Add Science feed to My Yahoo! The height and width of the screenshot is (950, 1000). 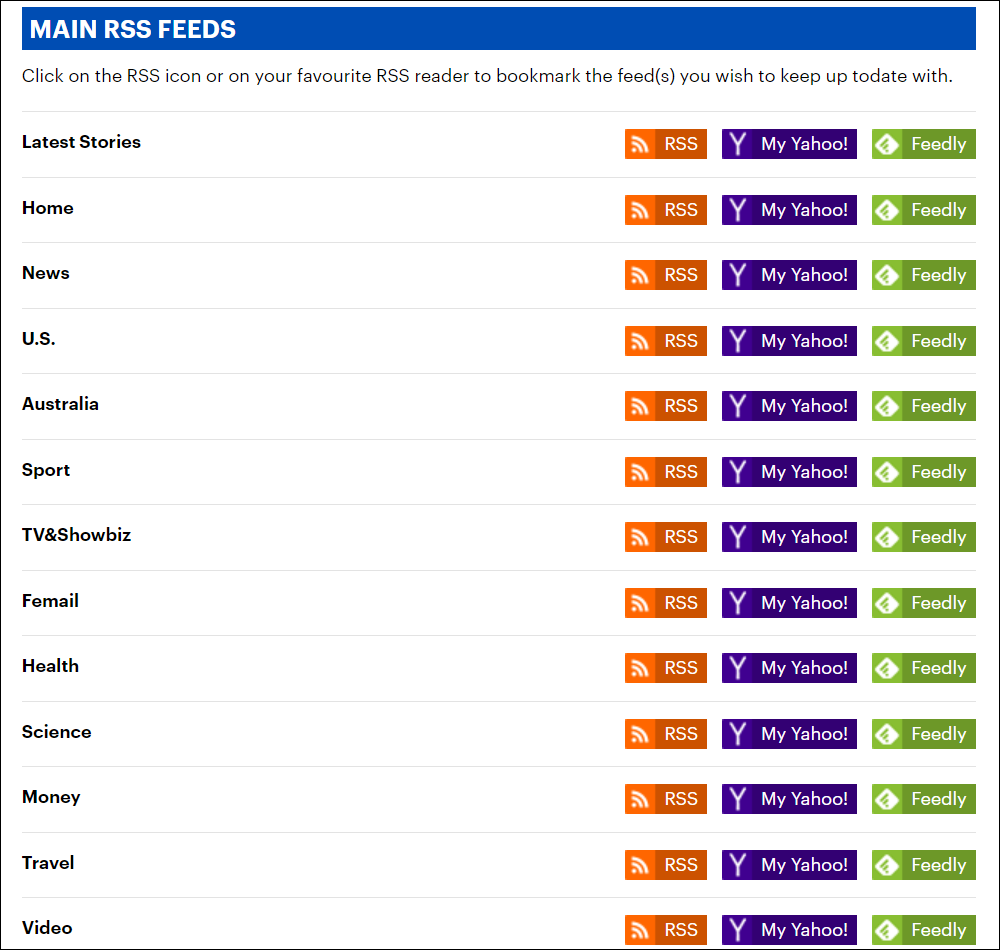point(789,734)
